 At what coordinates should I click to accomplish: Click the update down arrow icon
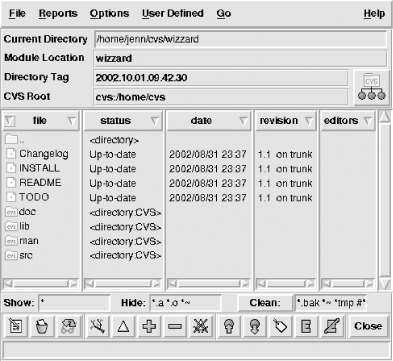click(x=255, y=326)
